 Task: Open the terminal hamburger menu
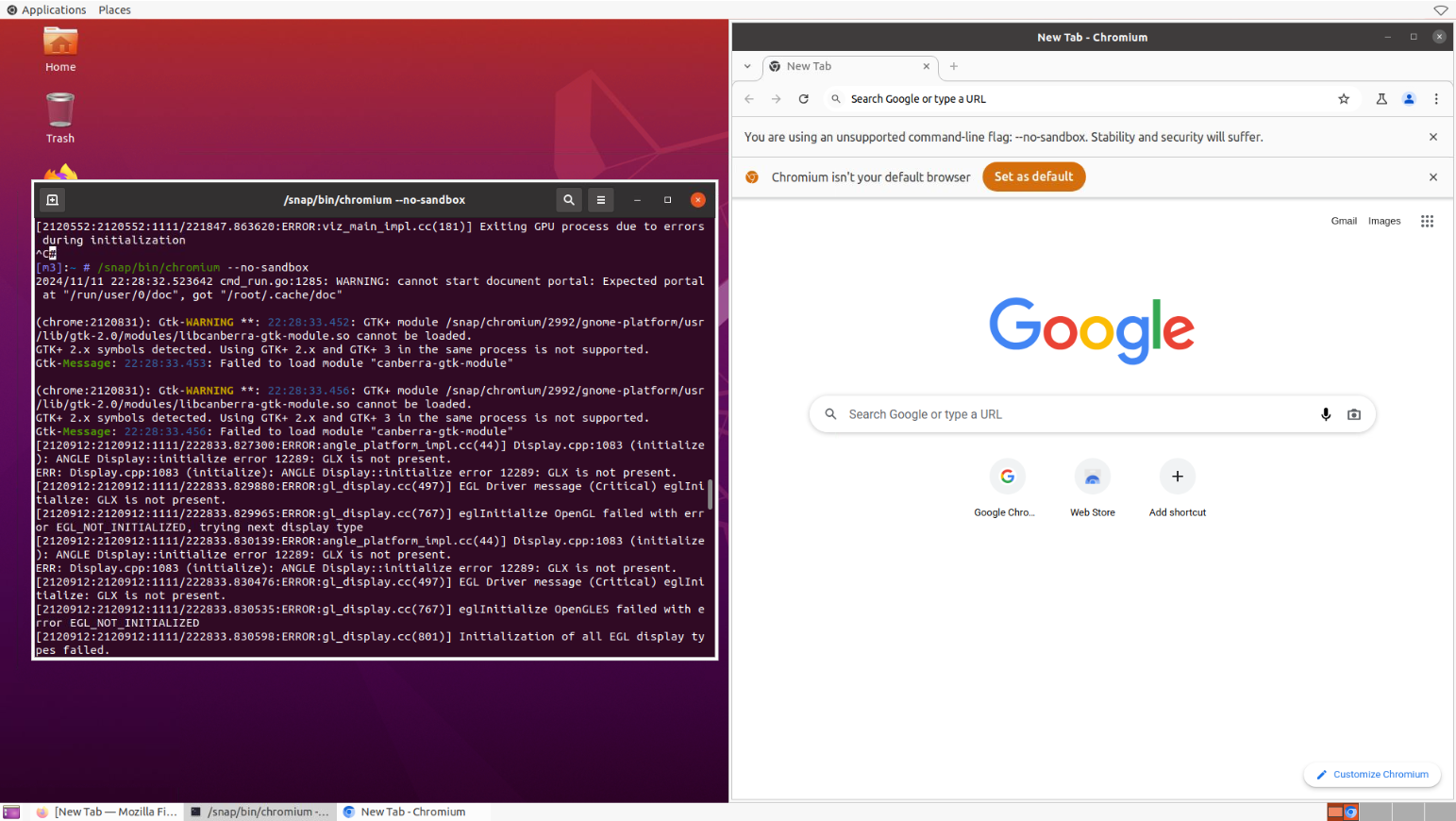click(601, 200)
